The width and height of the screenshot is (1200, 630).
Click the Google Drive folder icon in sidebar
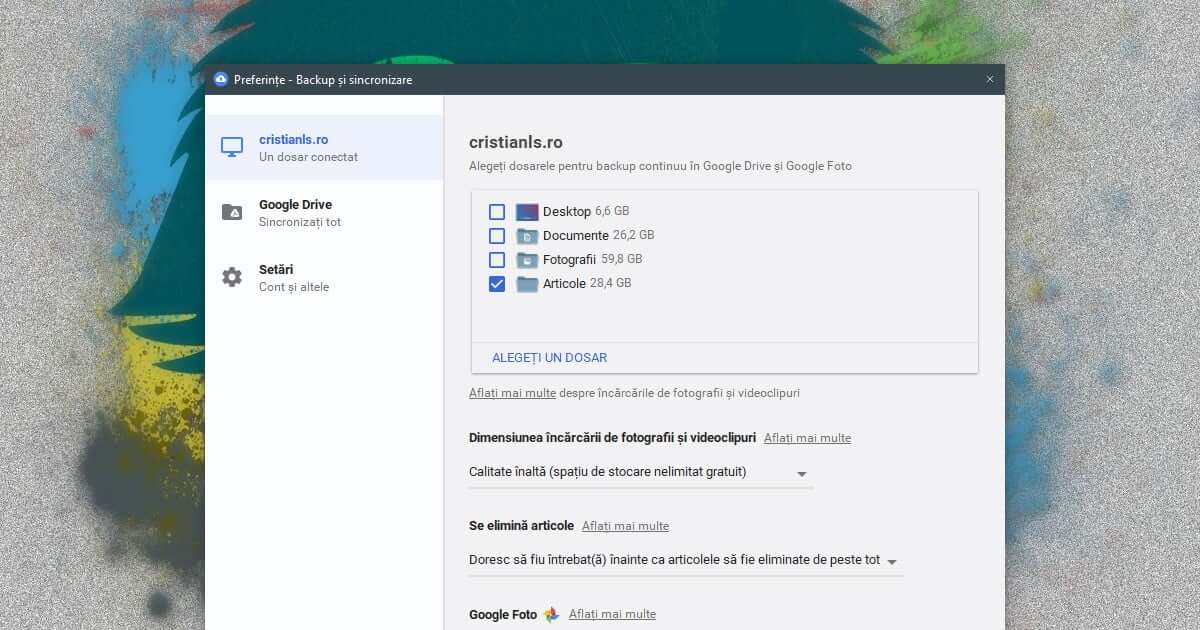[x=232, y=212]
